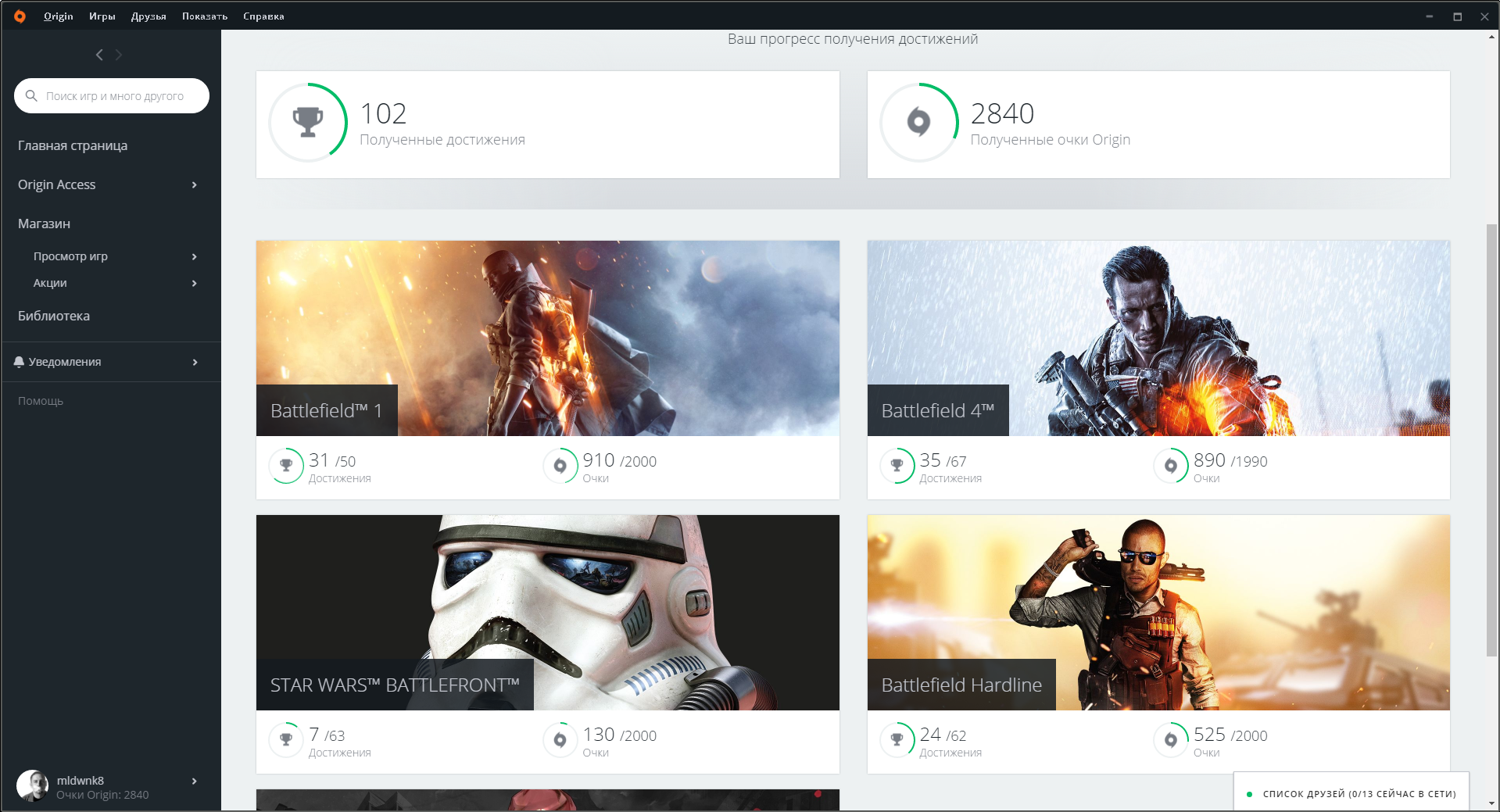Viewport: 1500px width, 812px height.
Task: Click Battlefield 4 trophy progress icon
Action: tap(897, 466)
